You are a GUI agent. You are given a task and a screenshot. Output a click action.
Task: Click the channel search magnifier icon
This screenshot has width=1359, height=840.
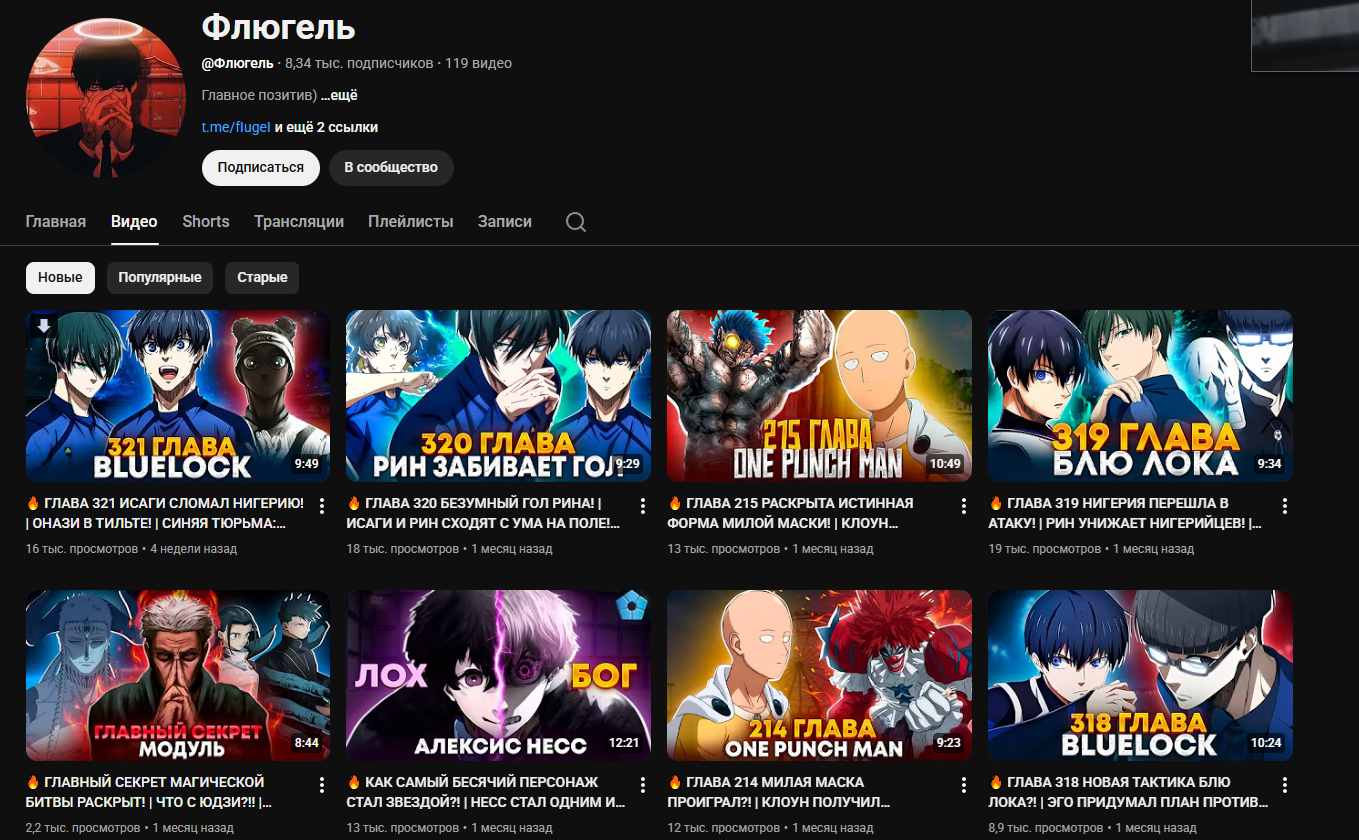point(576,222)
